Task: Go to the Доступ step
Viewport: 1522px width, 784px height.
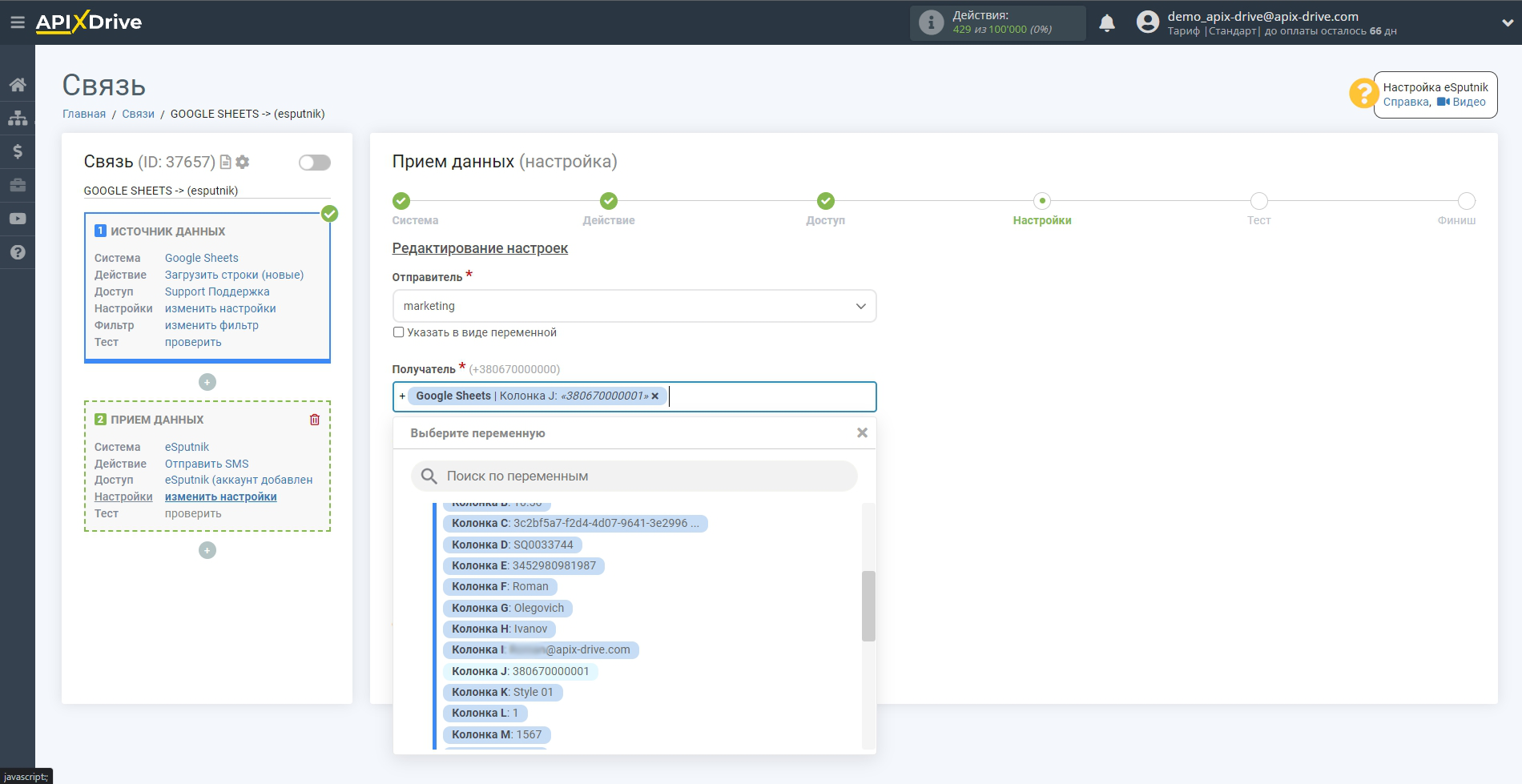Action: pos(826,201)
